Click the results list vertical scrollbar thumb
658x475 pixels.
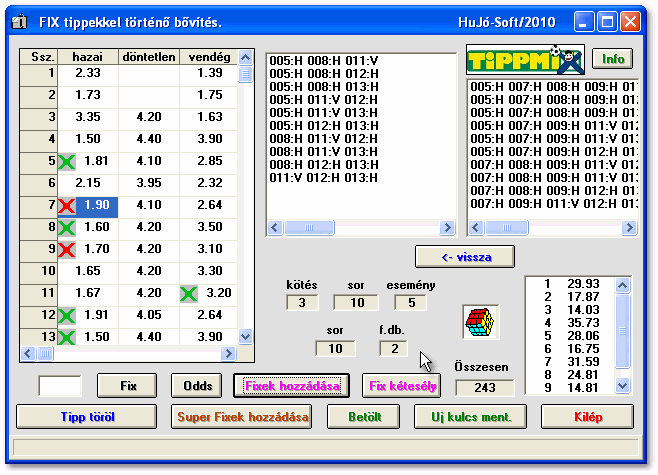click(x=622, y=331)
